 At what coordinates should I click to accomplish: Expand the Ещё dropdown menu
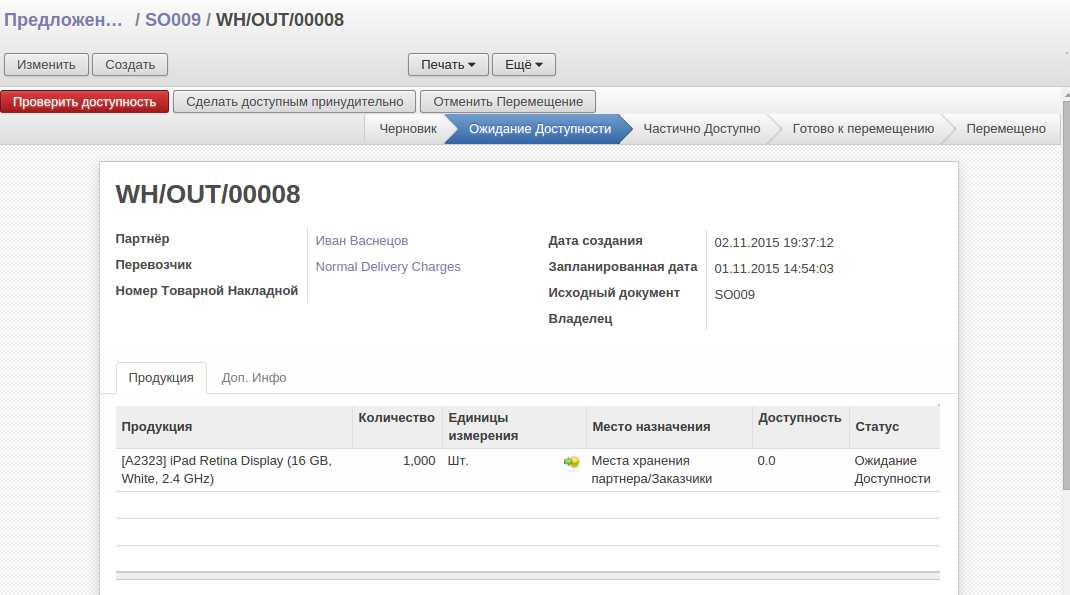click(x=523, y=65)
